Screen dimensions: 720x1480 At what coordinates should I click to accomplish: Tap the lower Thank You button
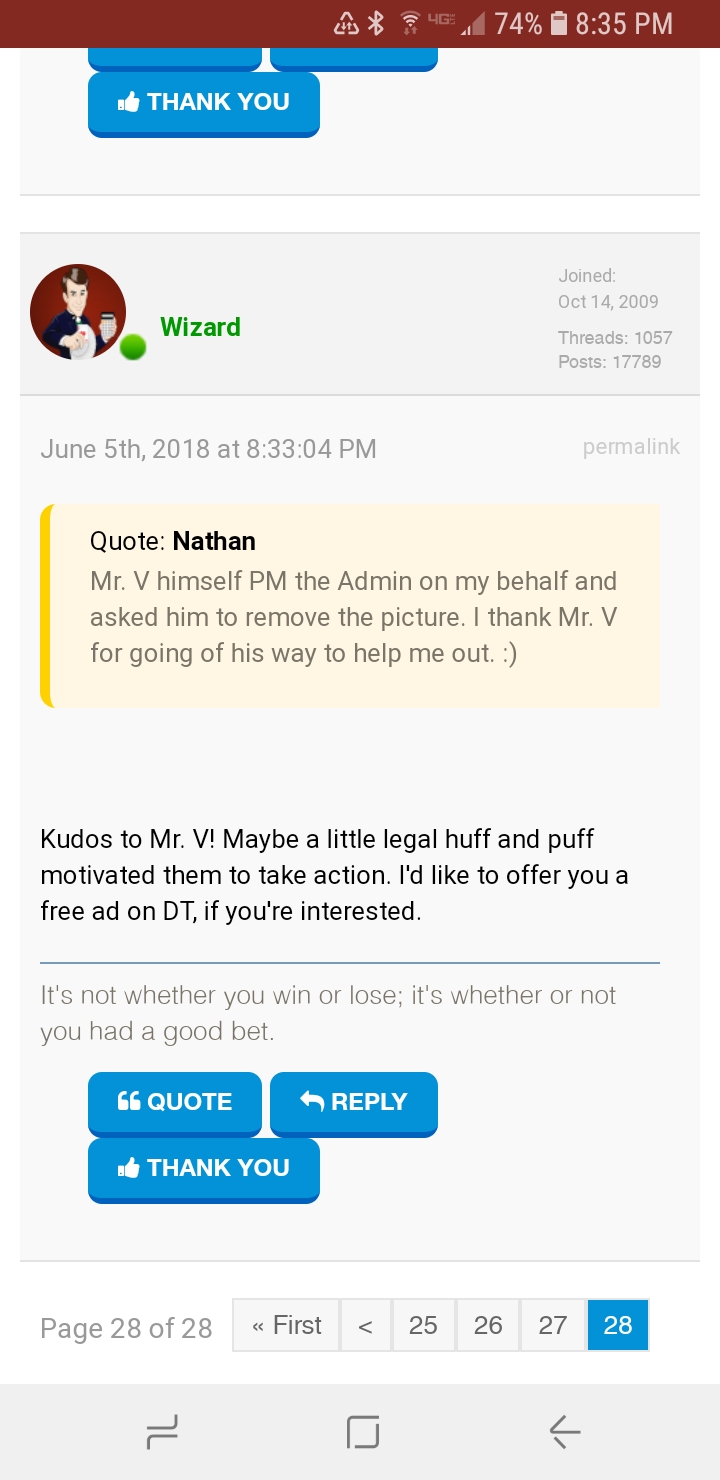pos(203,1168)
